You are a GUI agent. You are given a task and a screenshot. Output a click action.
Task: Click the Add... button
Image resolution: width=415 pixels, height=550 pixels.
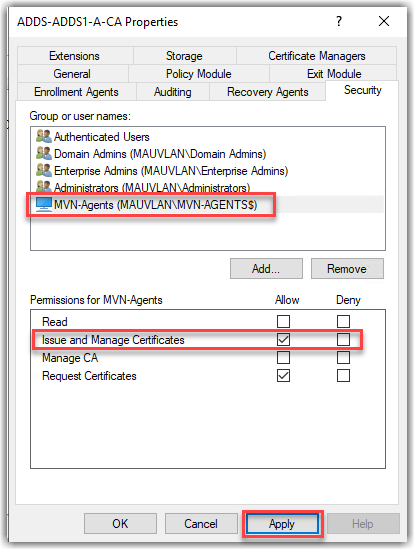(266, 269)
